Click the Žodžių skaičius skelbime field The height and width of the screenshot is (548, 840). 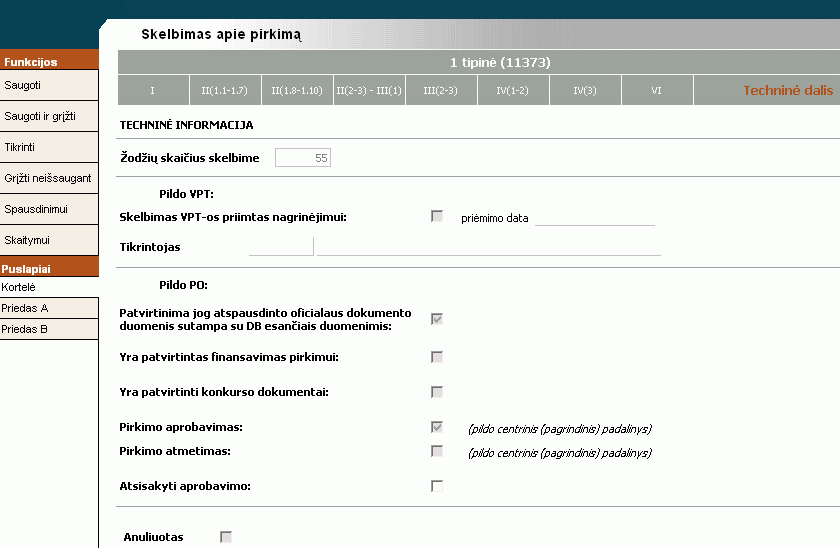[x=303, y=157]
